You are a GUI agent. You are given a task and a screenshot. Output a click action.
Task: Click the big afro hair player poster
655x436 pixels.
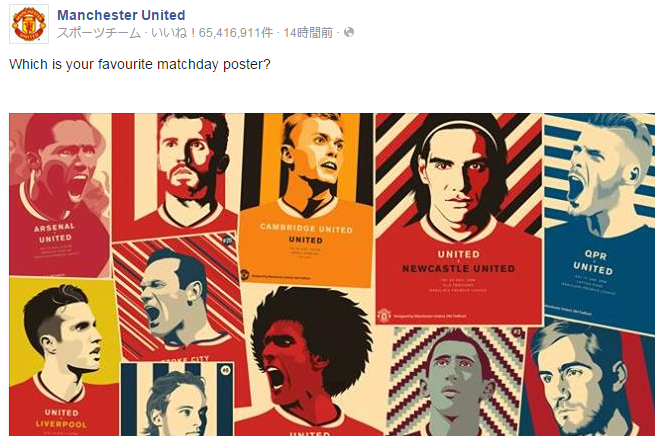[x=310, y=361]
